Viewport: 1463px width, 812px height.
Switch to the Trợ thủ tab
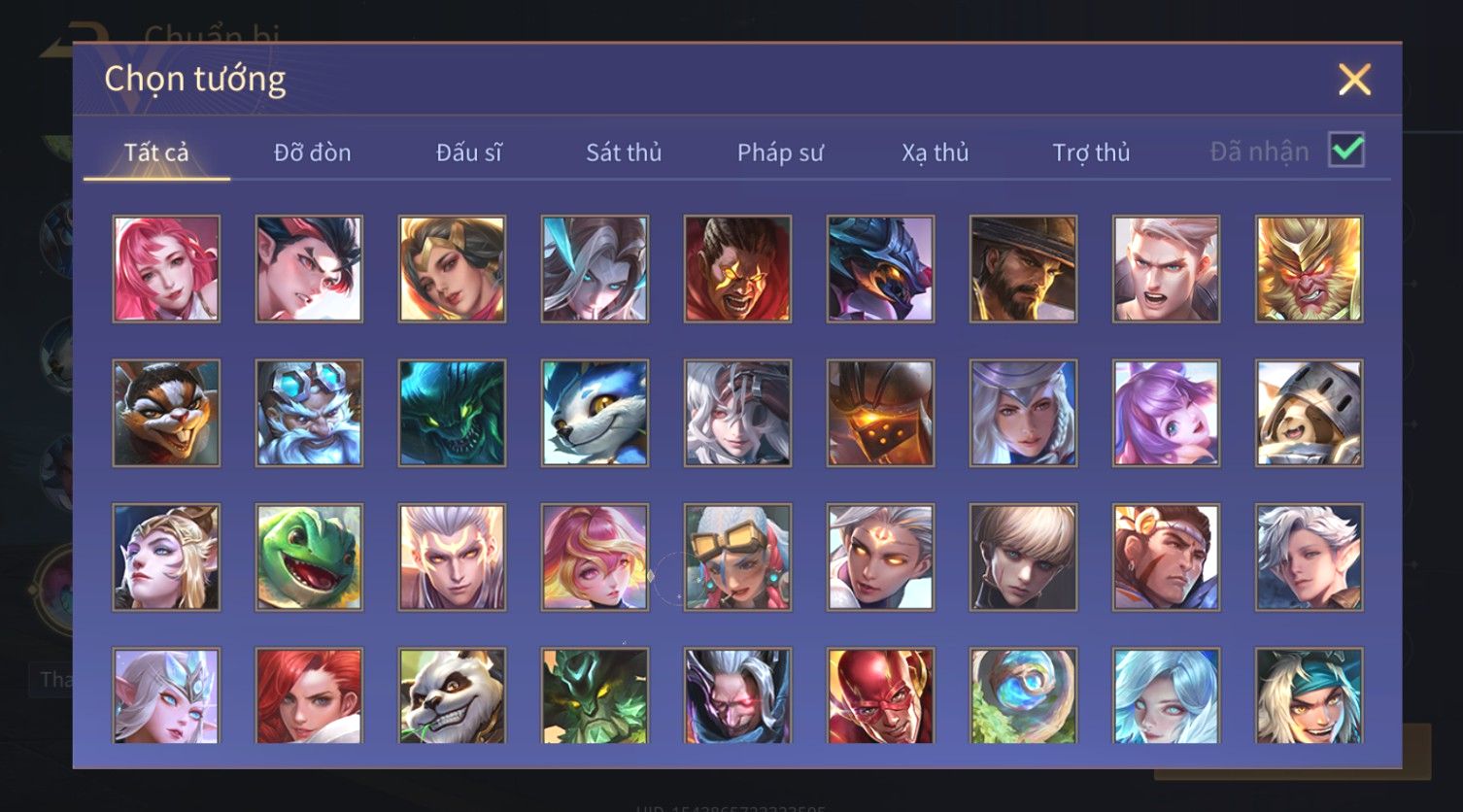tap(1091, 152)
